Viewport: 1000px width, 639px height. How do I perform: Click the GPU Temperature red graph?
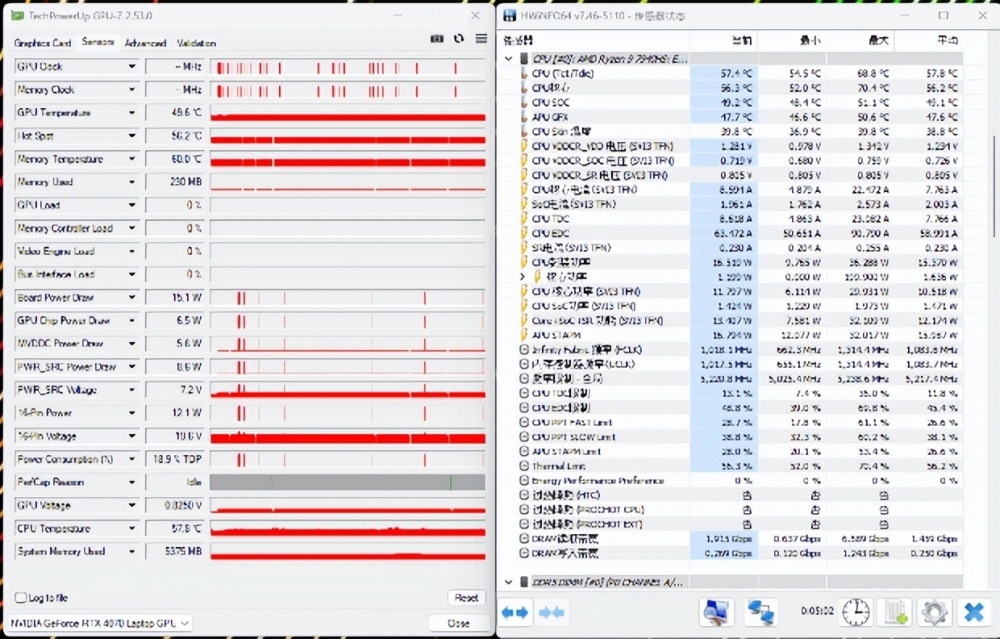(348, 113)
